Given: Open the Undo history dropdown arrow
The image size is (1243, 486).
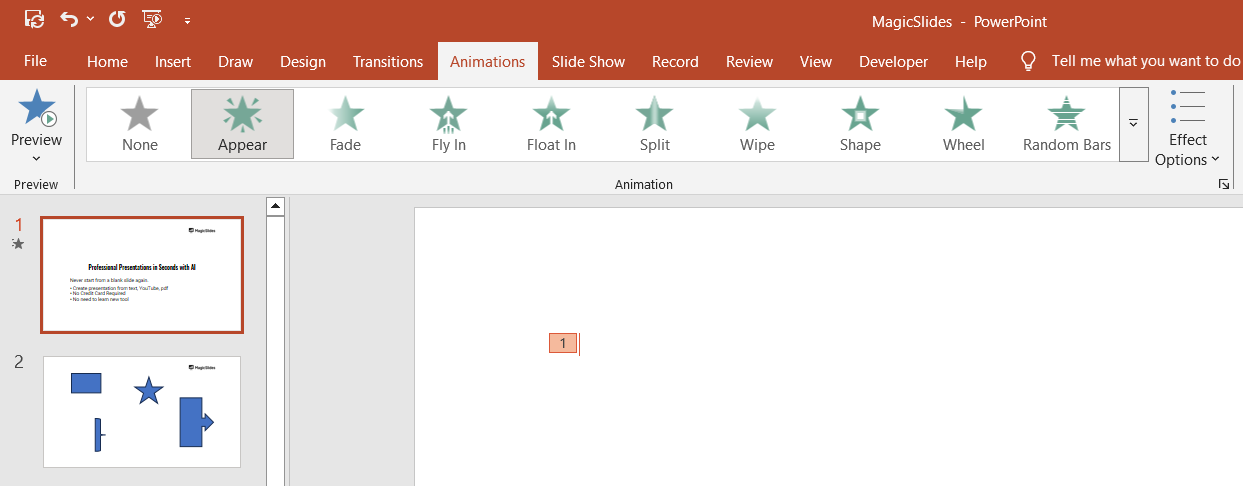Looking at the screenshot, I should click(x=91, y=19).
